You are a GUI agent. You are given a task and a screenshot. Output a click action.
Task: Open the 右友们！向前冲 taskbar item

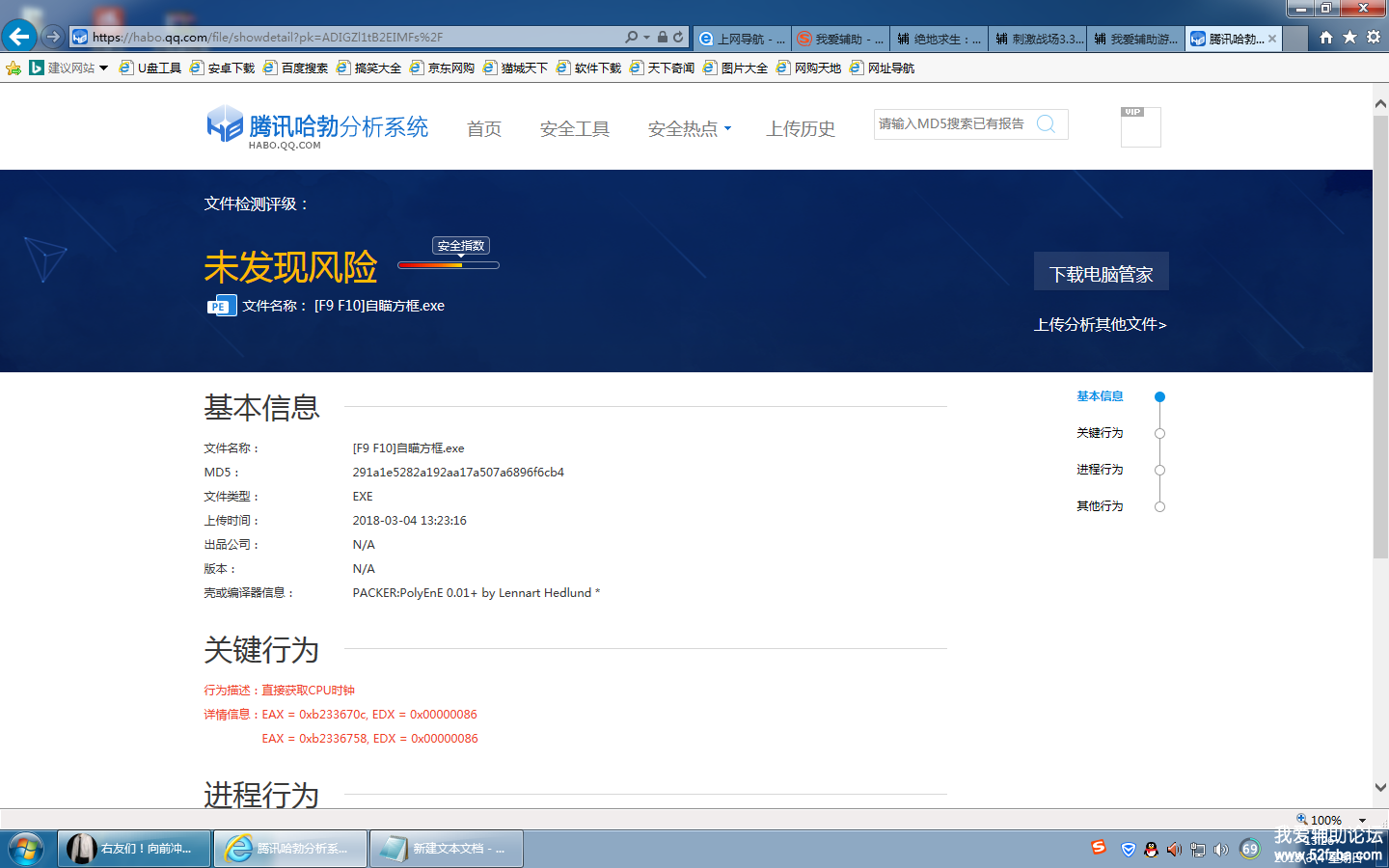pos(135,849)
